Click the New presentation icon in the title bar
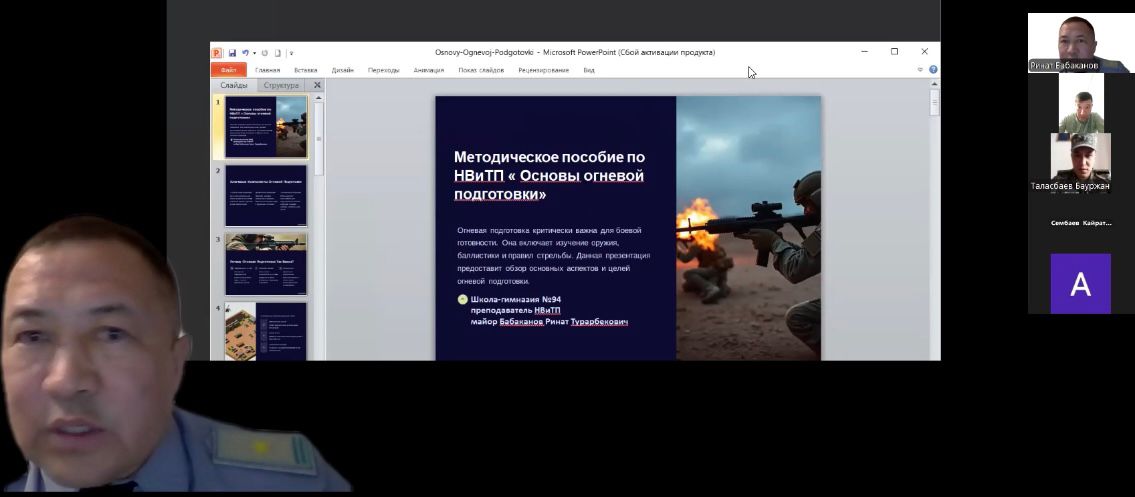This screenshot has width=1135, height=497. (x=278, y=52)
